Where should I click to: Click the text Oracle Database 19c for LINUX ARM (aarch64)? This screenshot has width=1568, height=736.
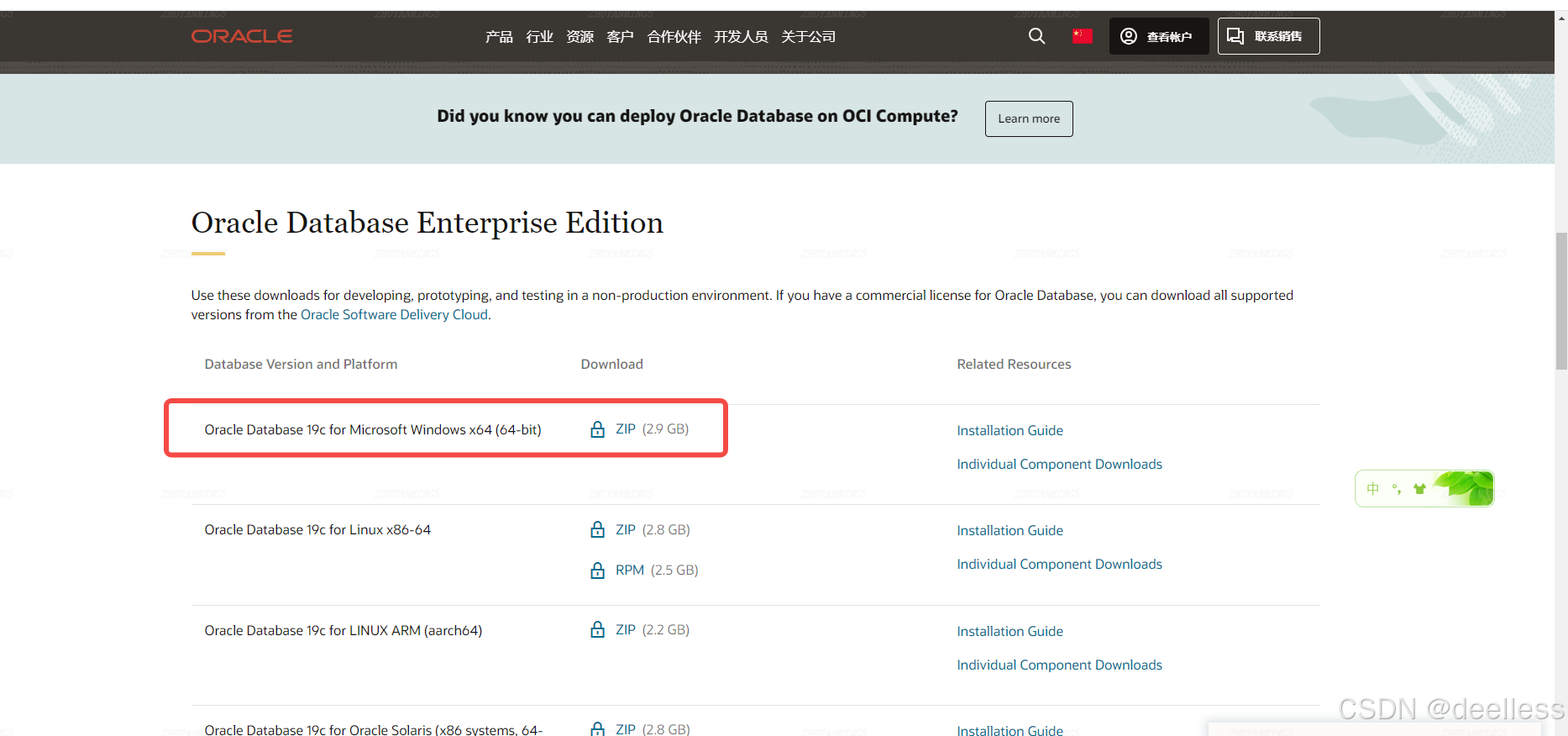pyautogui.click(x=343, y=630)
